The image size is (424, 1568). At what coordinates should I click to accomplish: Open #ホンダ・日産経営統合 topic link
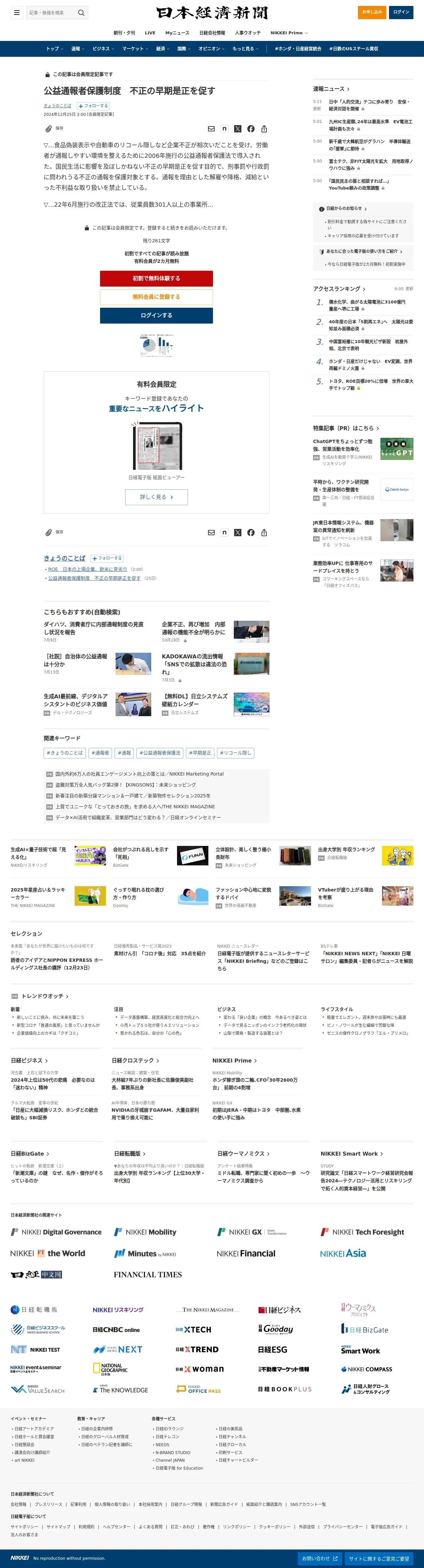click(298, 49)
